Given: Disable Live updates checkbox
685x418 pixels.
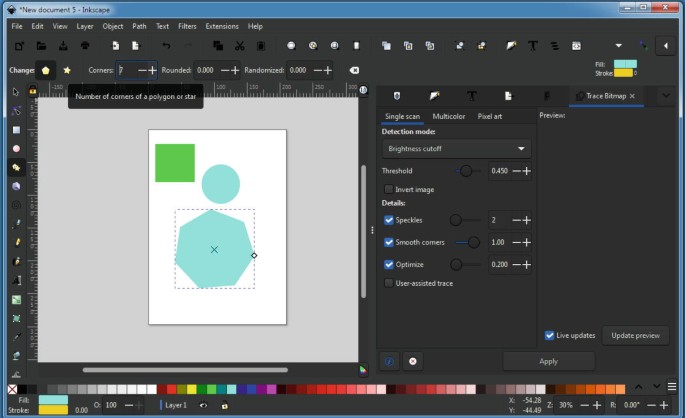Looking at the screenshot, I should point(550,335).
